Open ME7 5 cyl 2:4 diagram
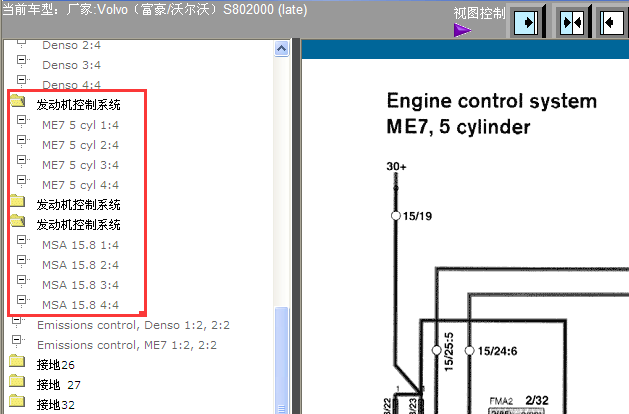 pyautogui.click(x=80, y=145)
